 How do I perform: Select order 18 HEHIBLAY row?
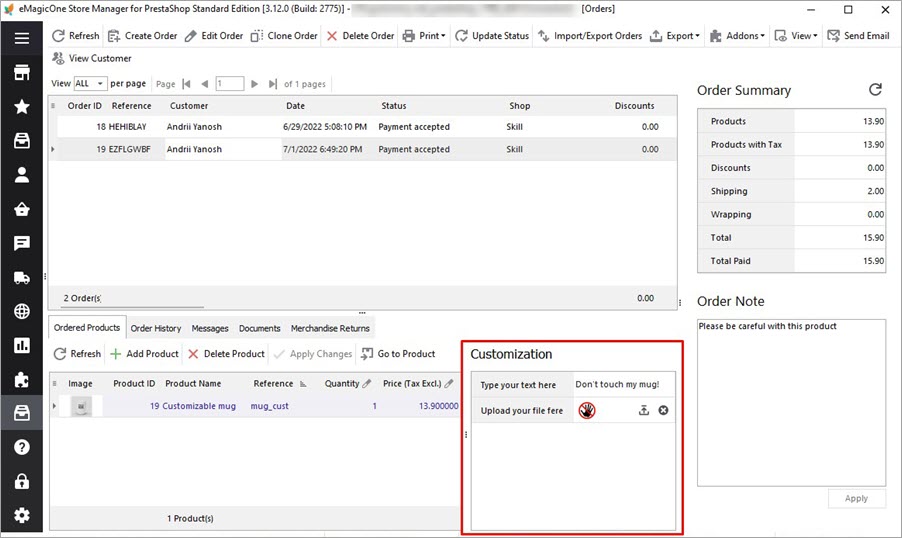pos(367,127)
